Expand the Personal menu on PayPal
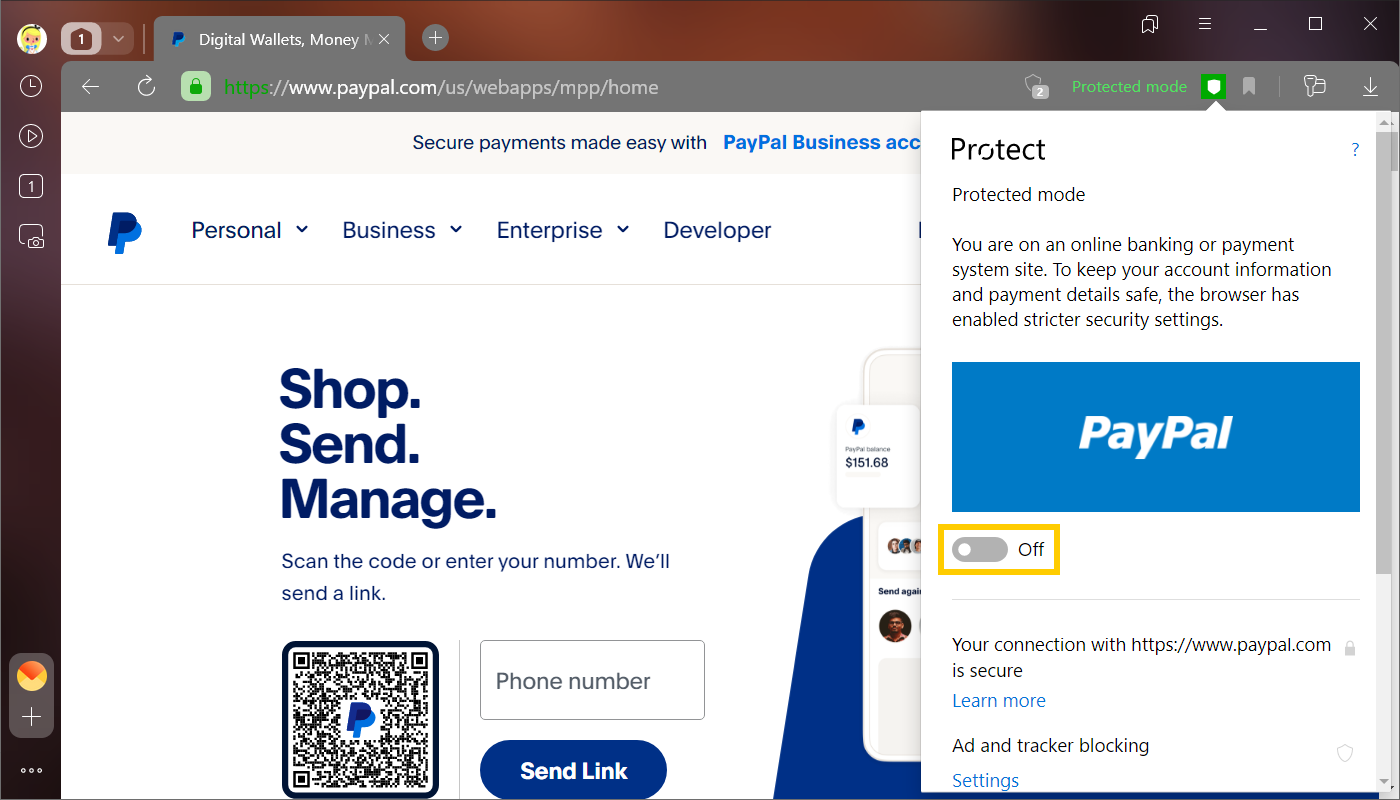The width and height of the screenshot is (1400, 800). click(x=250, y=230)
